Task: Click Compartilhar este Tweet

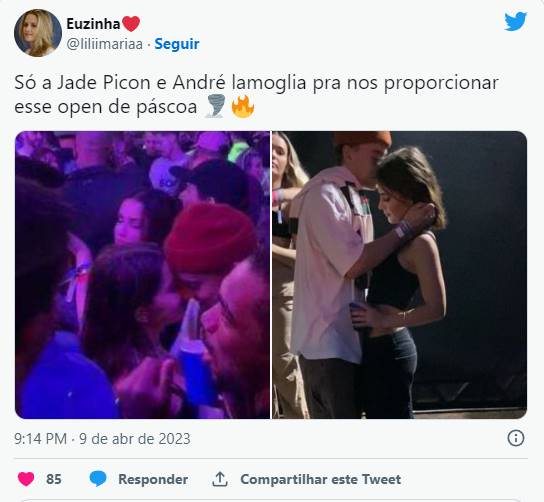Action: 321,479
